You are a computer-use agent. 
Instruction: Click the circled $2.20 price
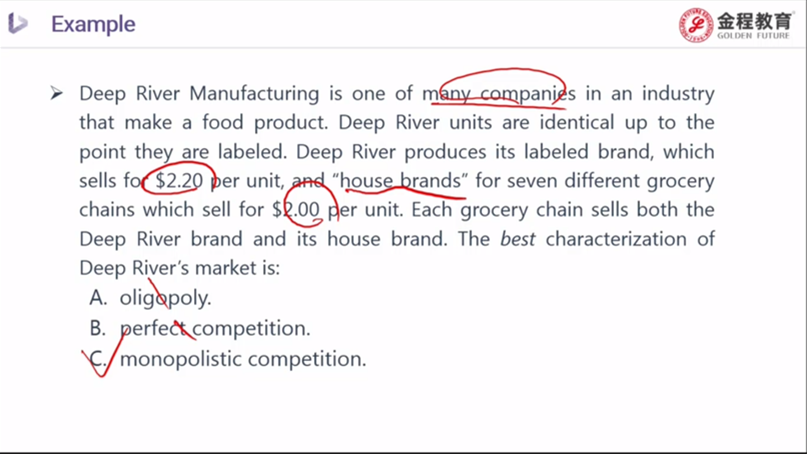pyautogui.click(x=179, y=181)
